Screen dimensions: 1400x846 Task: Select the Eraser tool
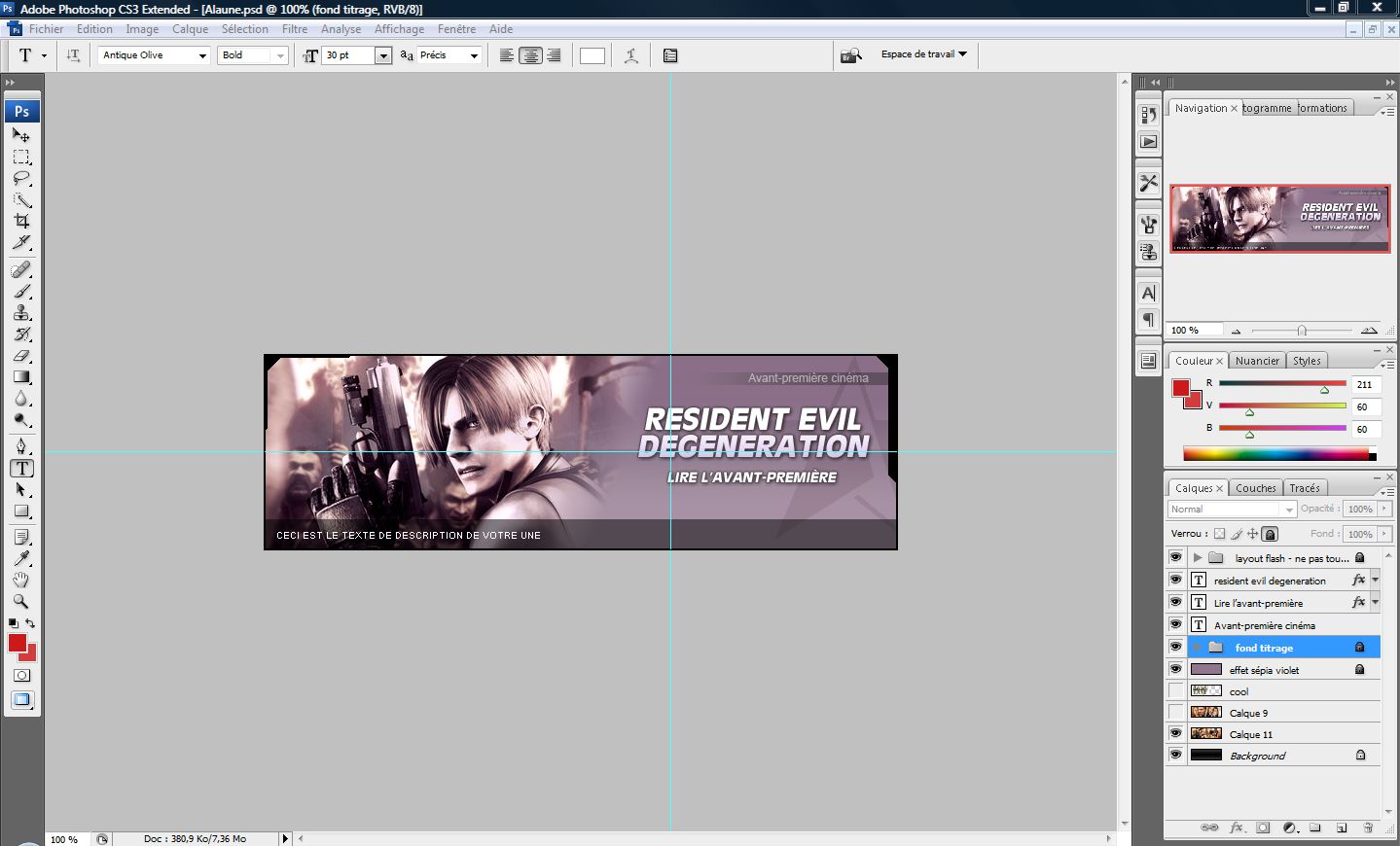[x=21, y=355]
